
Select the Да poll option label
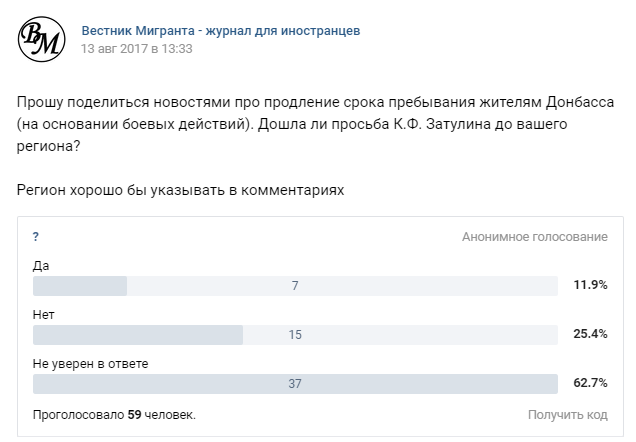[x=41, y=266]
